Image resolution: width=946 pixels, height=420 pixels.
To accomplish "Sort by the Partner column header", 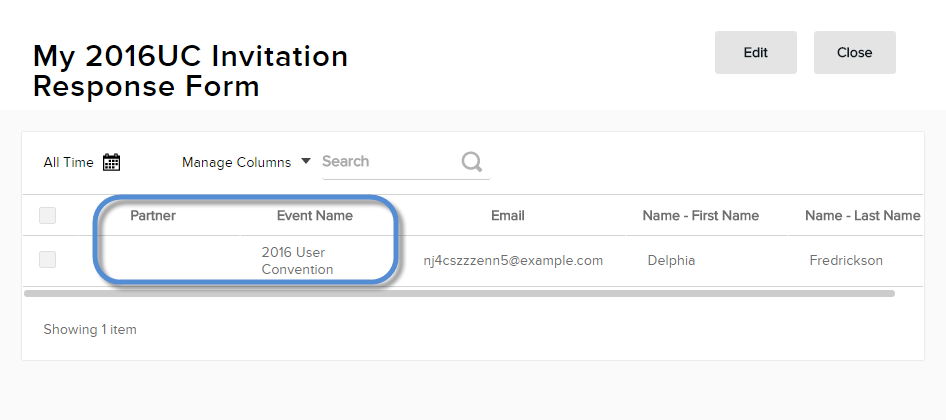I will tap(153, 215).
